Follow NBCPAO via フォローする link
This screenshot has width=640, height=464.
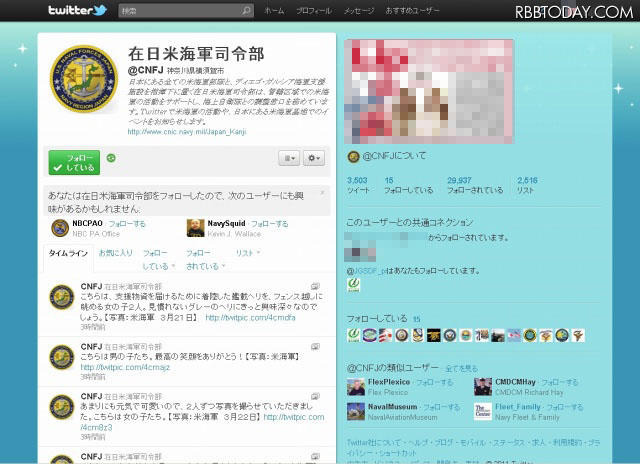(127, 224)
